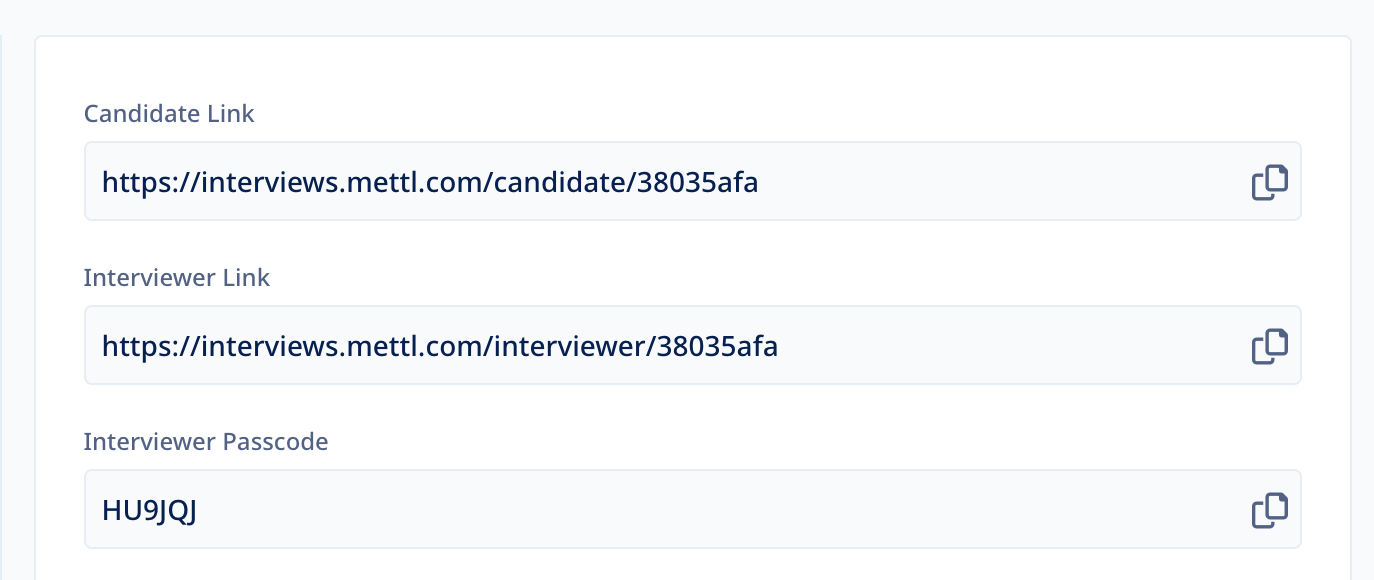Viewport: 1374px width, 580px height.
Task: Click mettl.com domain in interviewer link
Action: click(415, 347)
